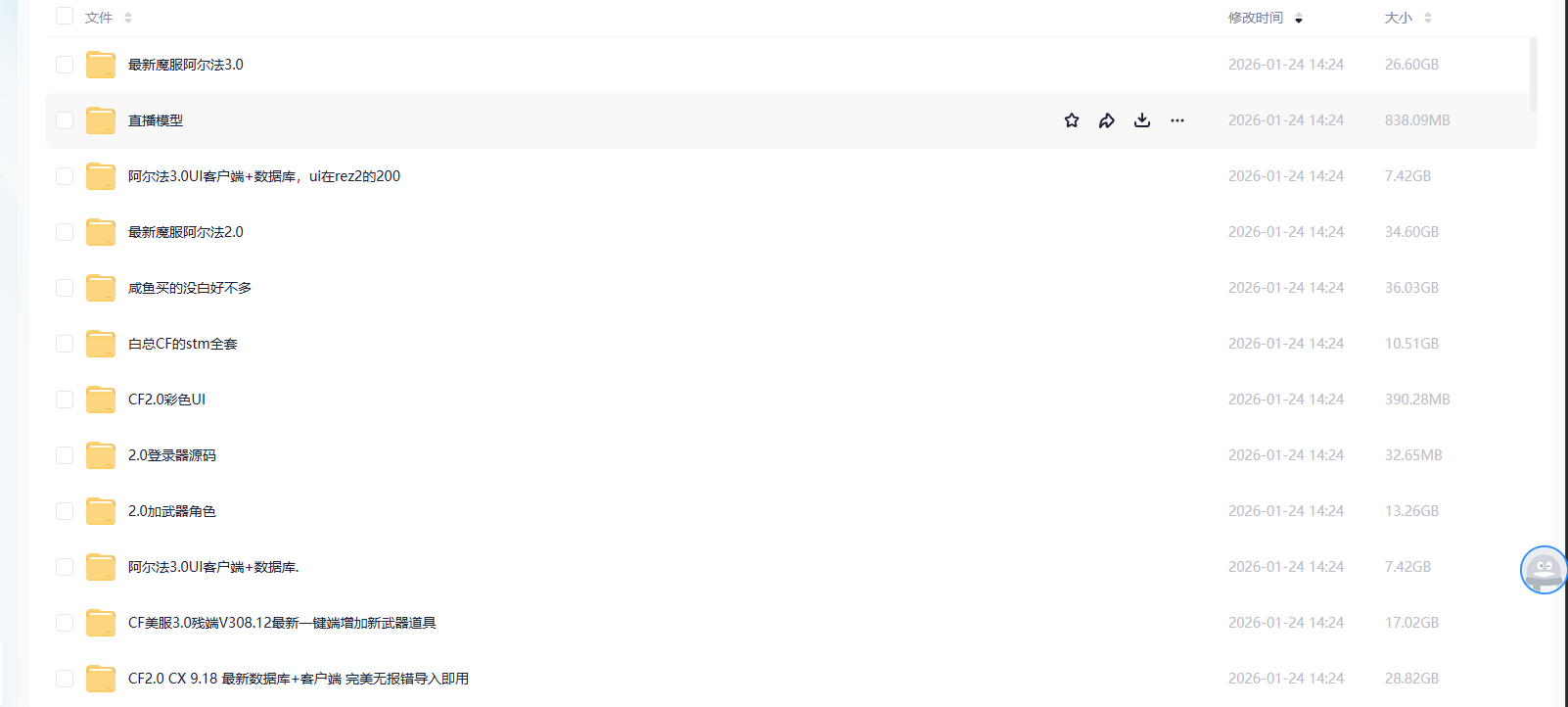Viewport: 1568px width, 707px height.
Task: Tick the checkbox for 2.0加武器角色
Action: pos(65,511)
